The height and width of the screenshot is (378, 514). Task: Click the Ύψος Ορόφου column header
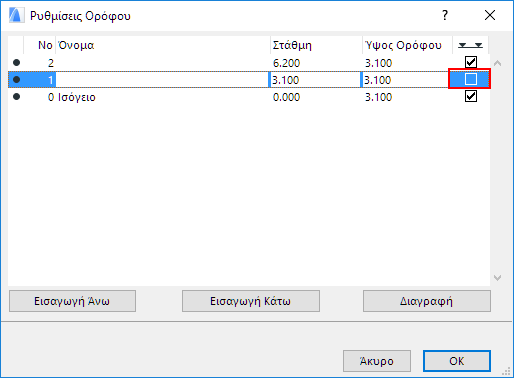[407, 45]
